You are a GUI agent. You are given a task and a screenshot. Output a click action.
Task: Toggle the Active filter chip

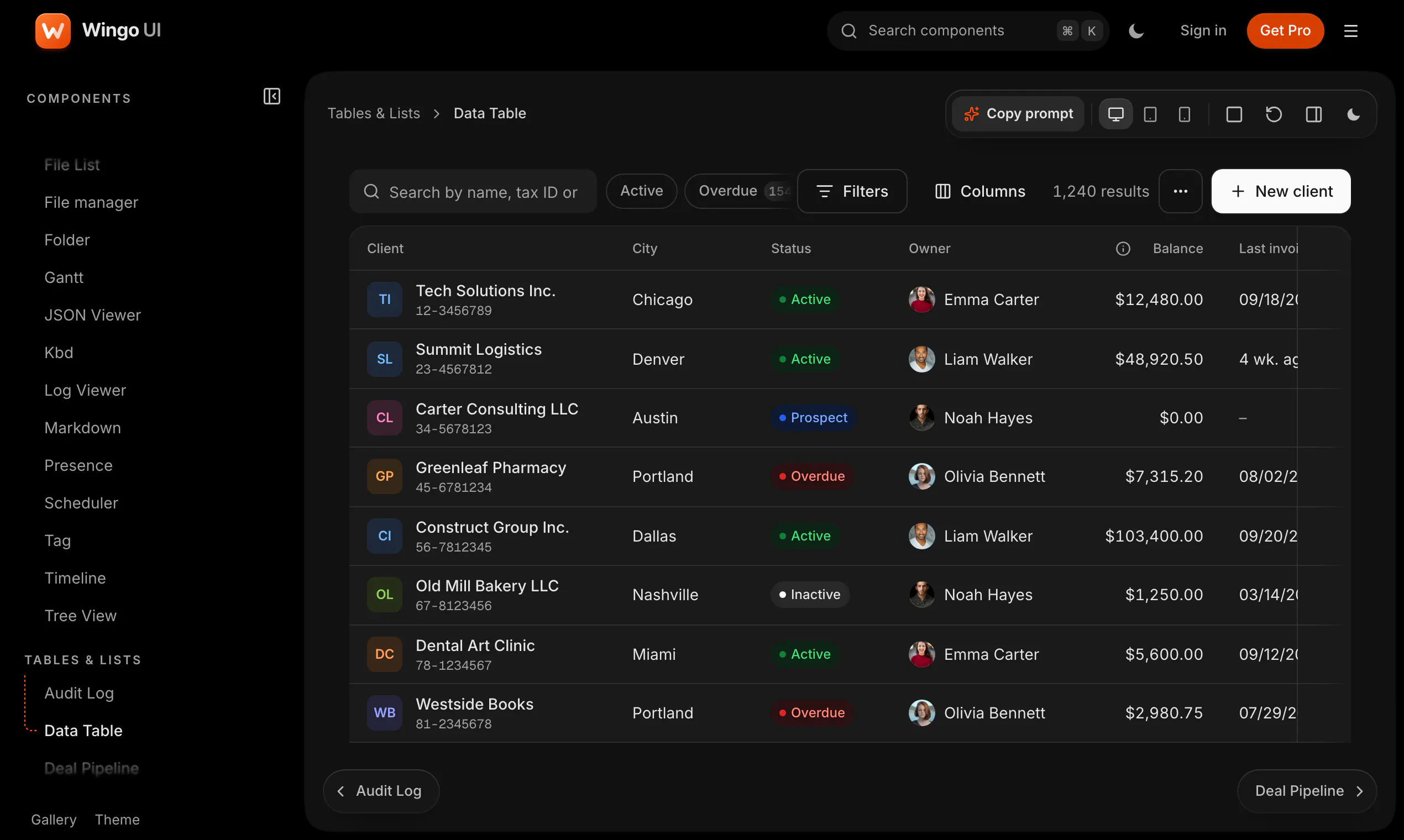point(641,191)
